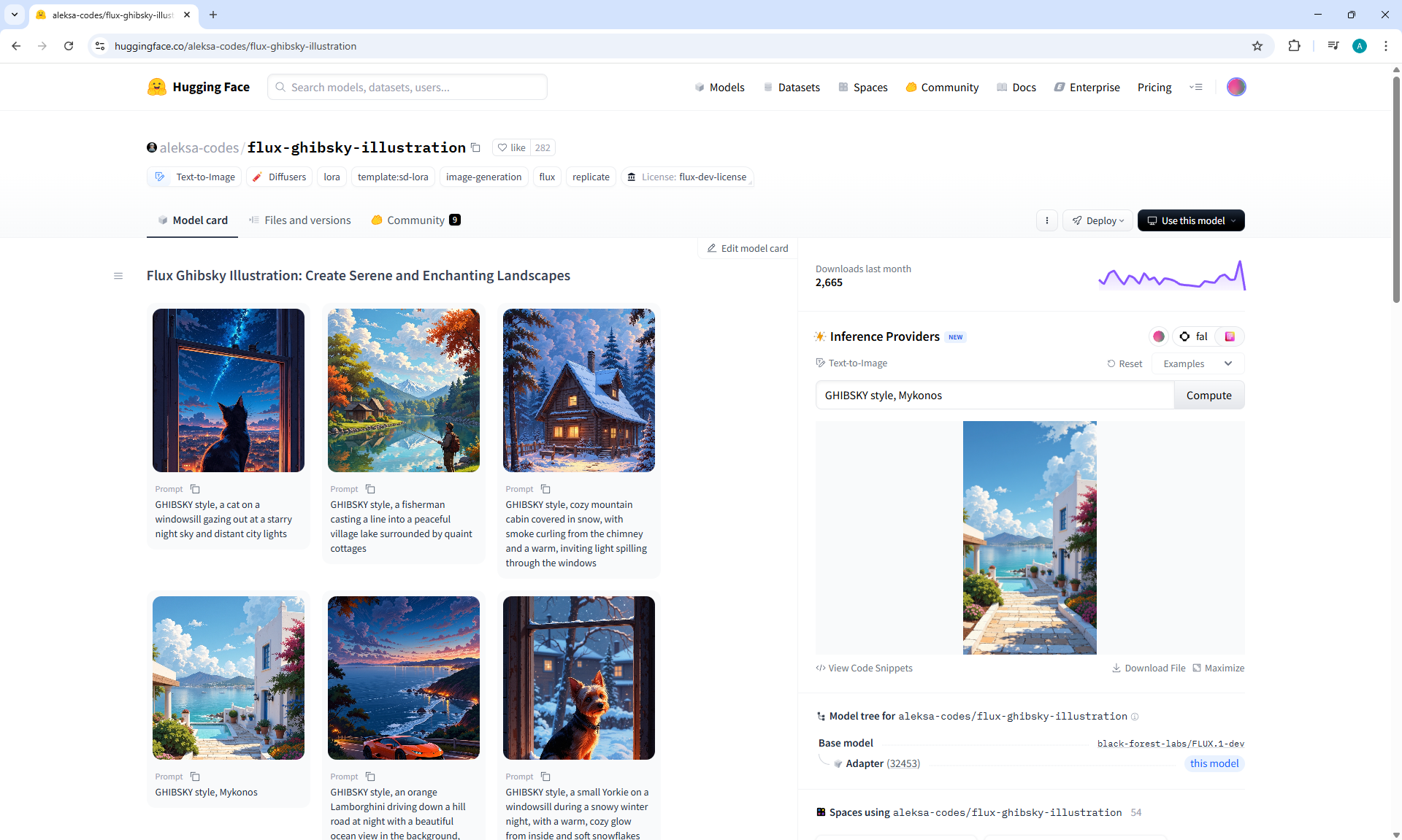Viewport: 1402px width, 840px height.
Task: Maximize the generated image preview
Action: point(1218,668)
